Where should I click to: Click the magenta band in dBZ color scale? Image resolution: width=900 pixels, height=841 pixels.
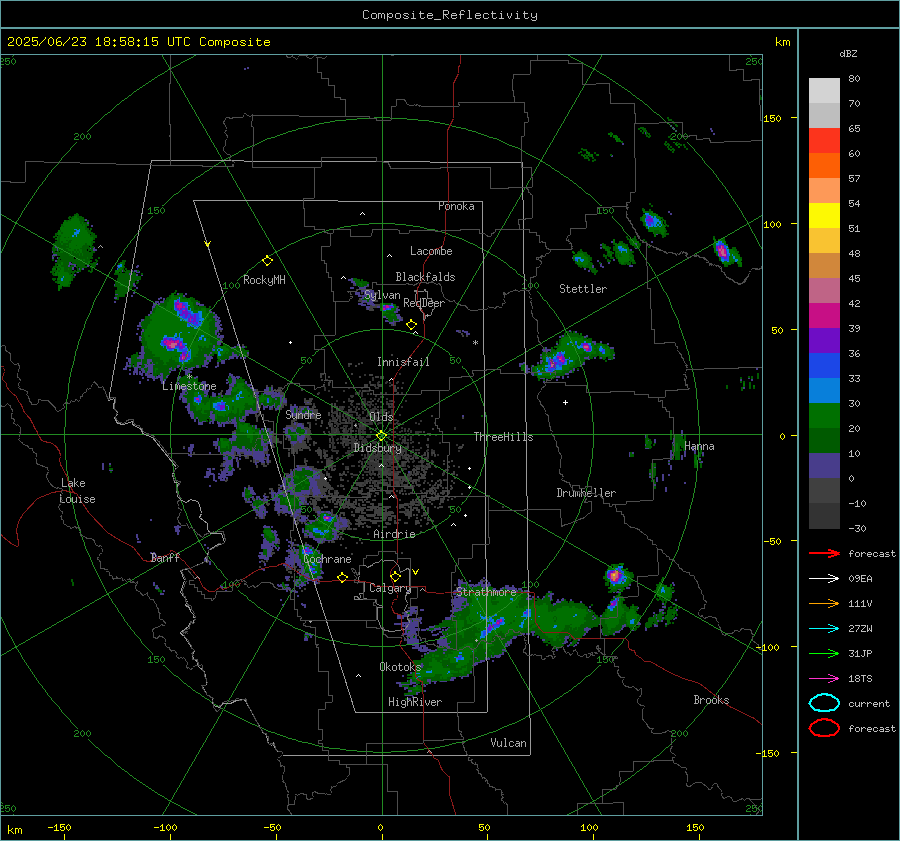(x=824, y=316)
